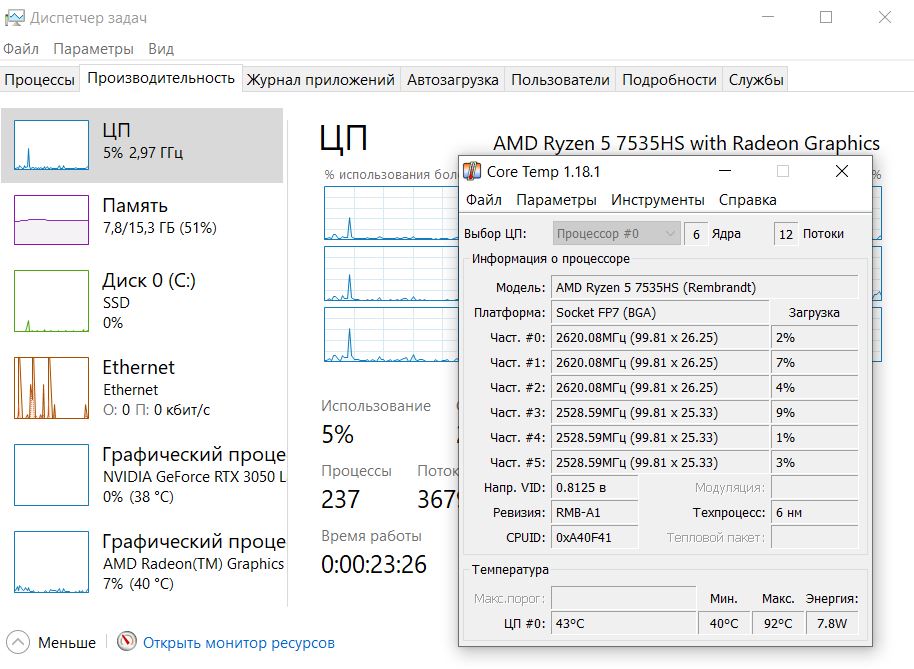Viewport: 914px width, 669px height.
Task: Select the Память graph thumbnail
Action: [51, 220]
